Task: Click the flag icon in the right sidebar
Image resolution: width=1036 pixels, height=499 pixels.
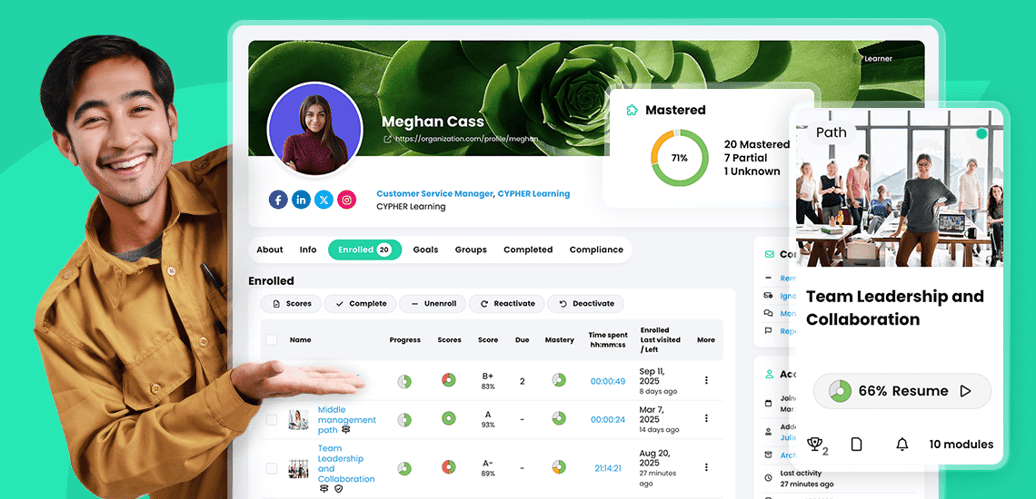Action: pos(768,330)
